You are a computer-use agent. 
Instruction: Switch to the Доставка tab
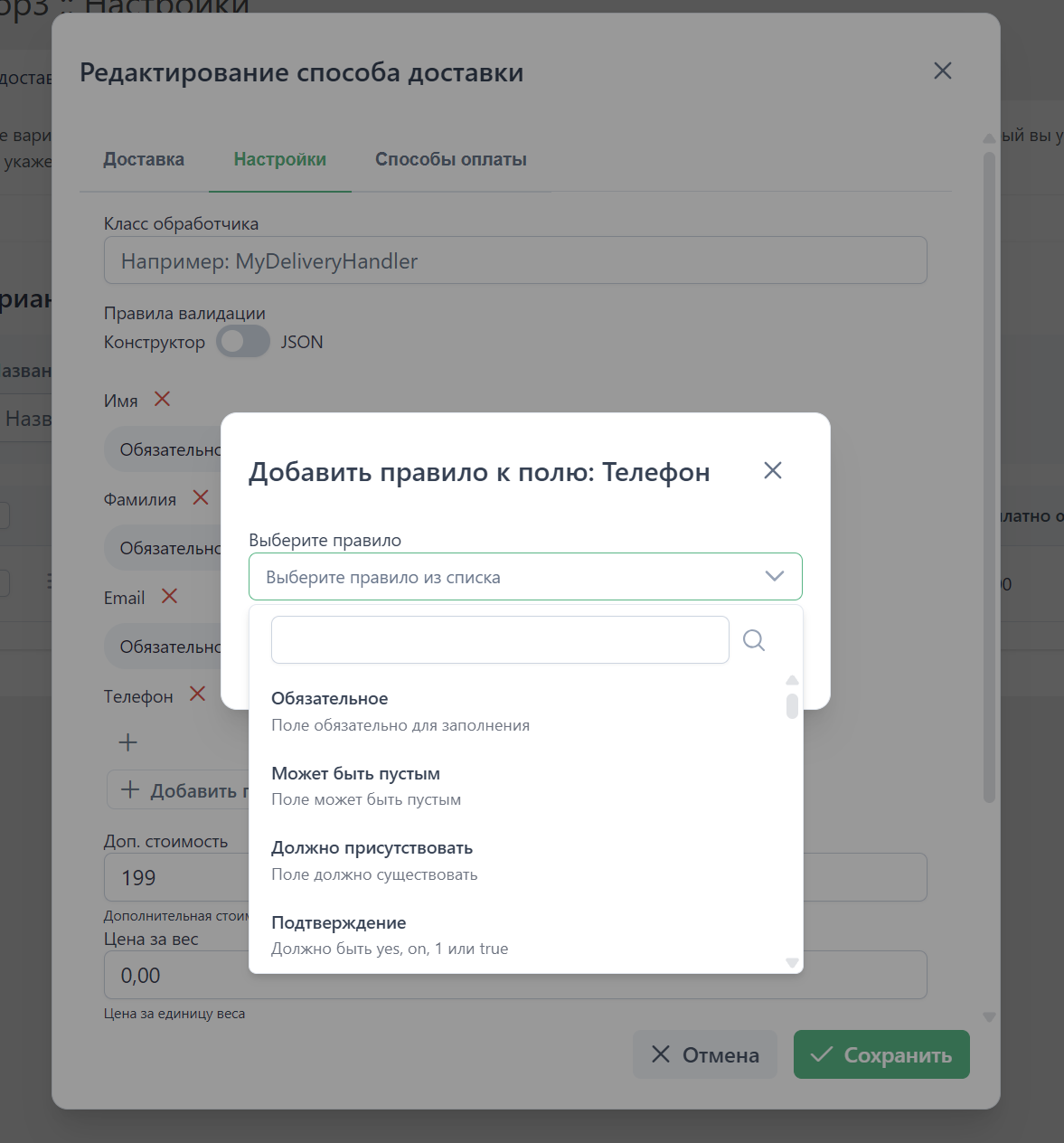tap(144, 159)
